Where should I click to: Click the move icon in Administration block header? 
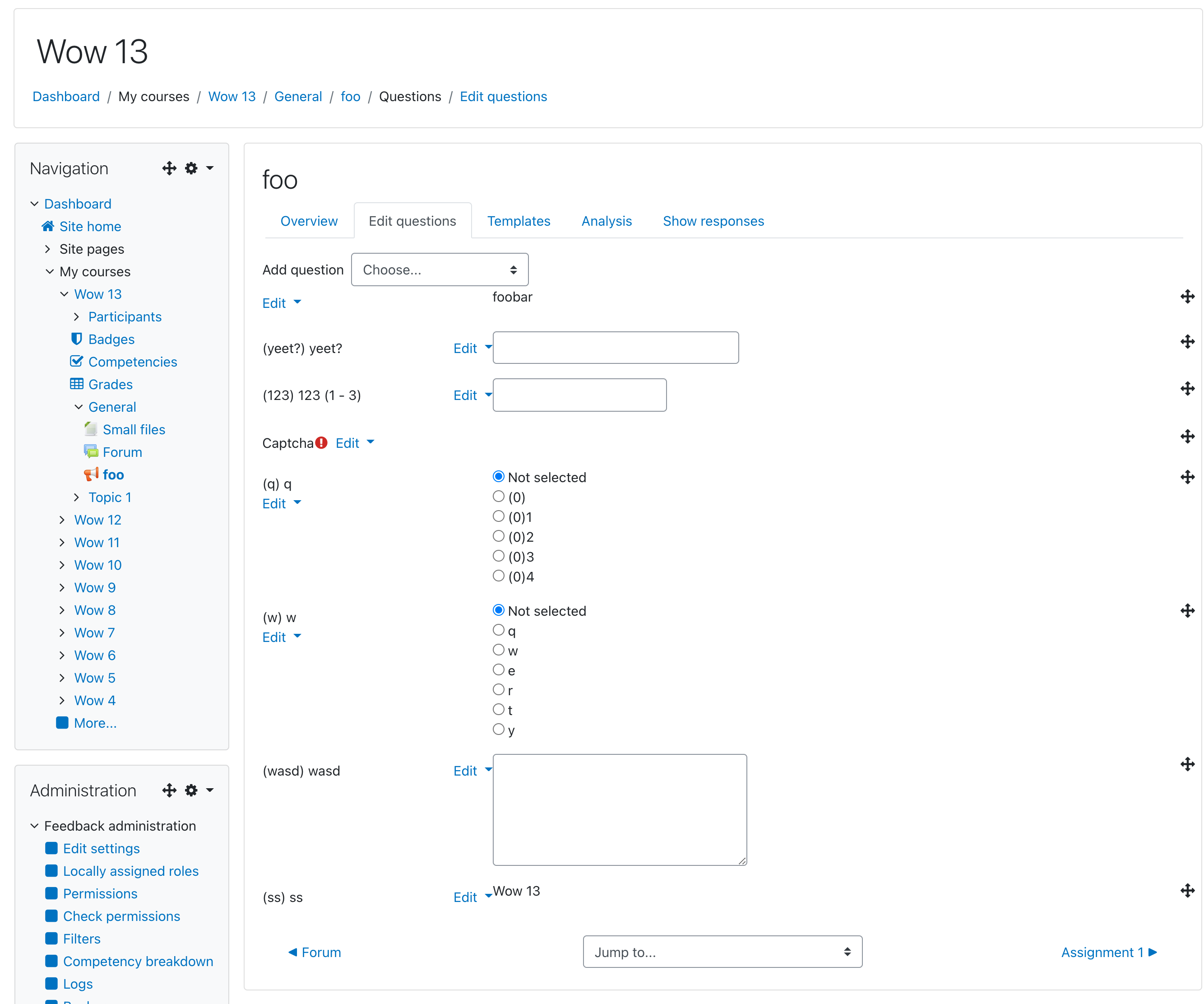pyautogui.click(x=169, y=790)
